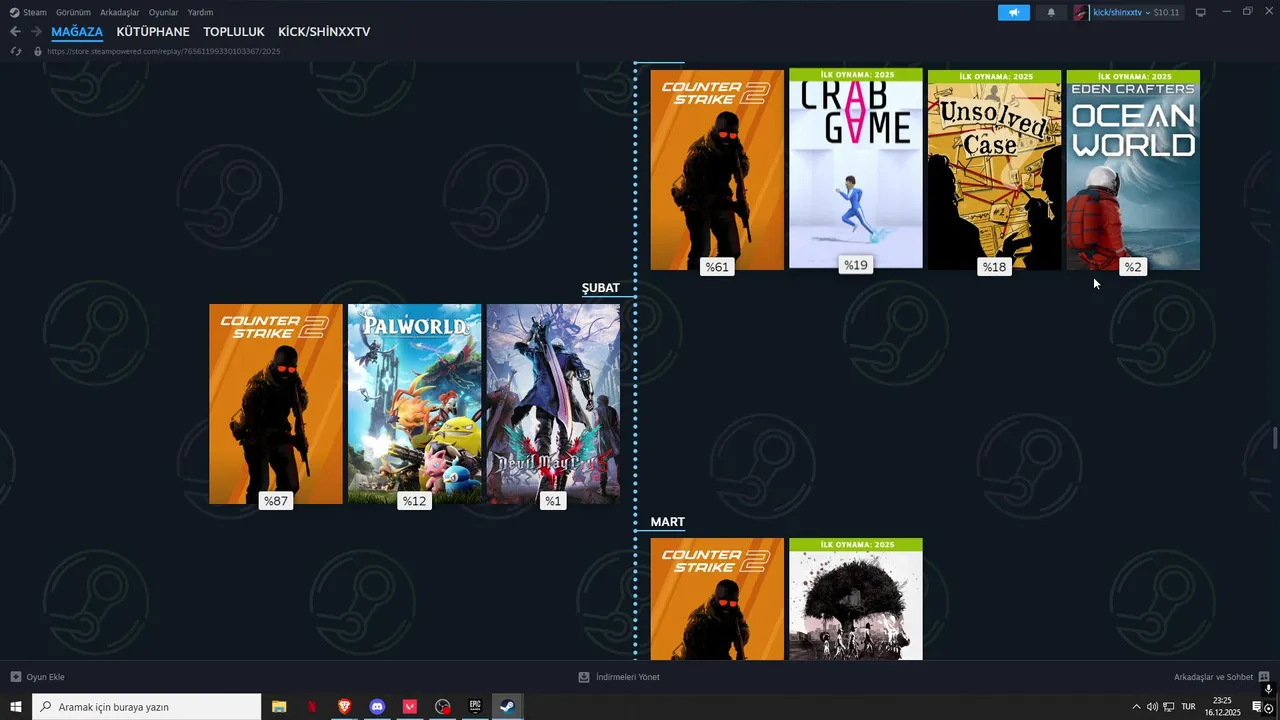1280x720 pixels.
Task: Open Epic Games Launcher from taskbar
Action: click(475, 707)
